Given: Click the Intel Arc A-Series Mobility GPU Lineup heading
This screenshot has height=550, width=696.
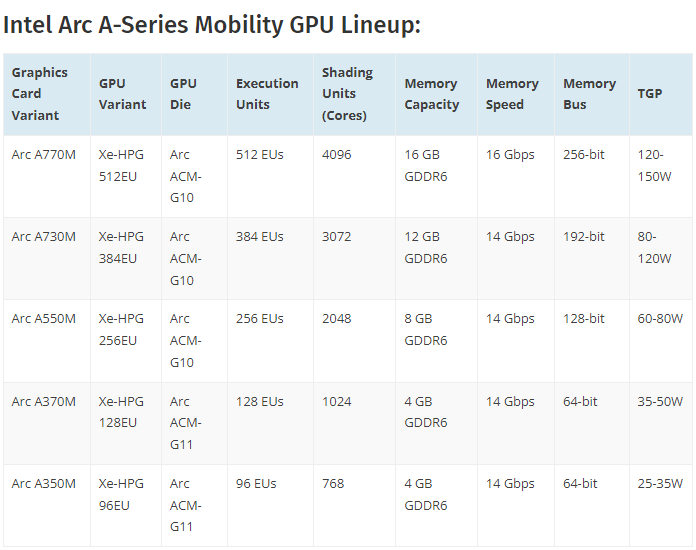Looking at the screenshot, I should coord(212,24).
